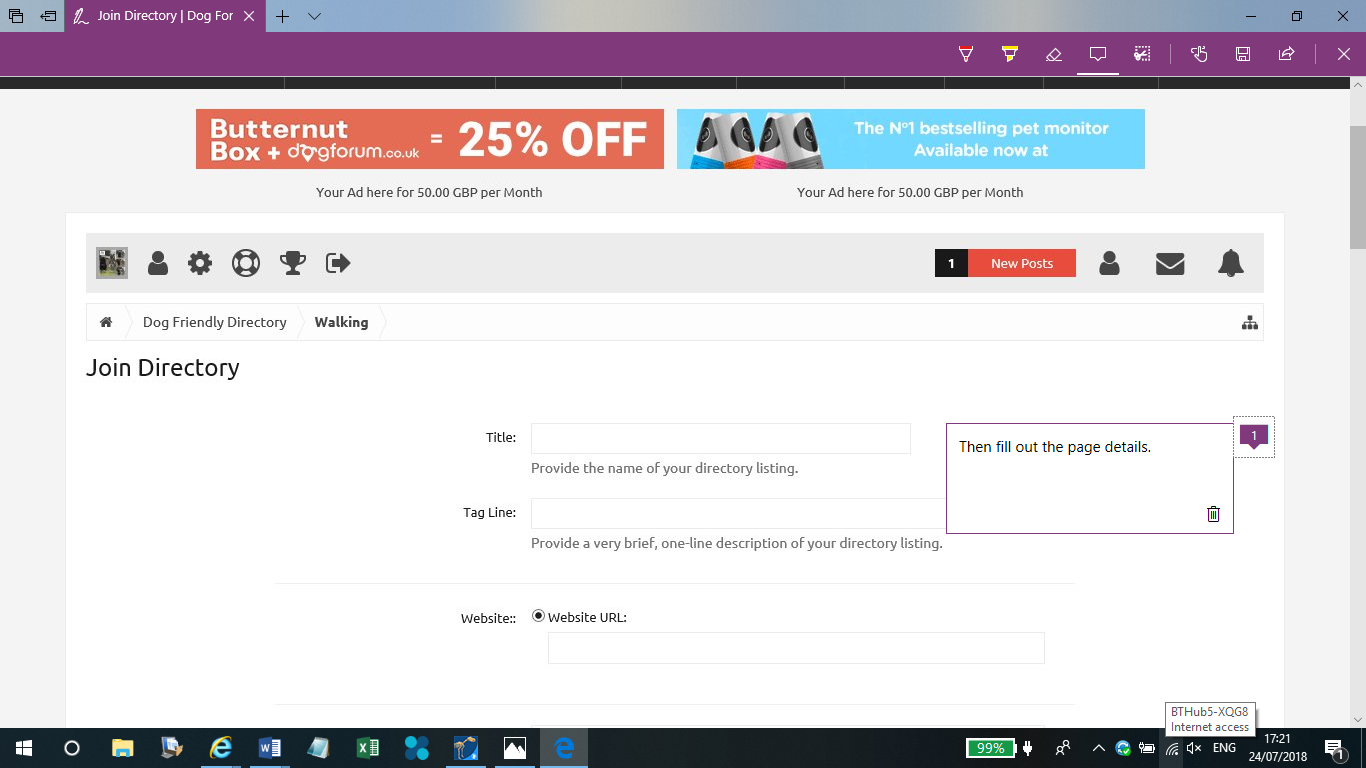Click set these tabs aside icon
Image resolution: width=1366 pixels, height=768 pixels.
pyautogui.click(x=48, y=16)
